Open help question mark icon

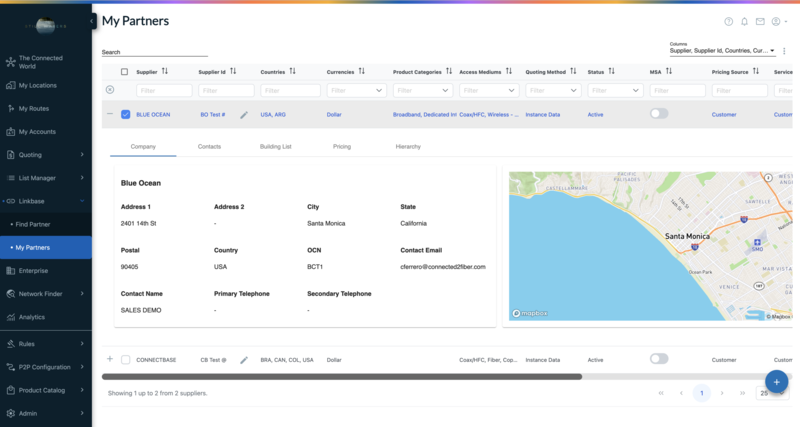coord(729,21)
